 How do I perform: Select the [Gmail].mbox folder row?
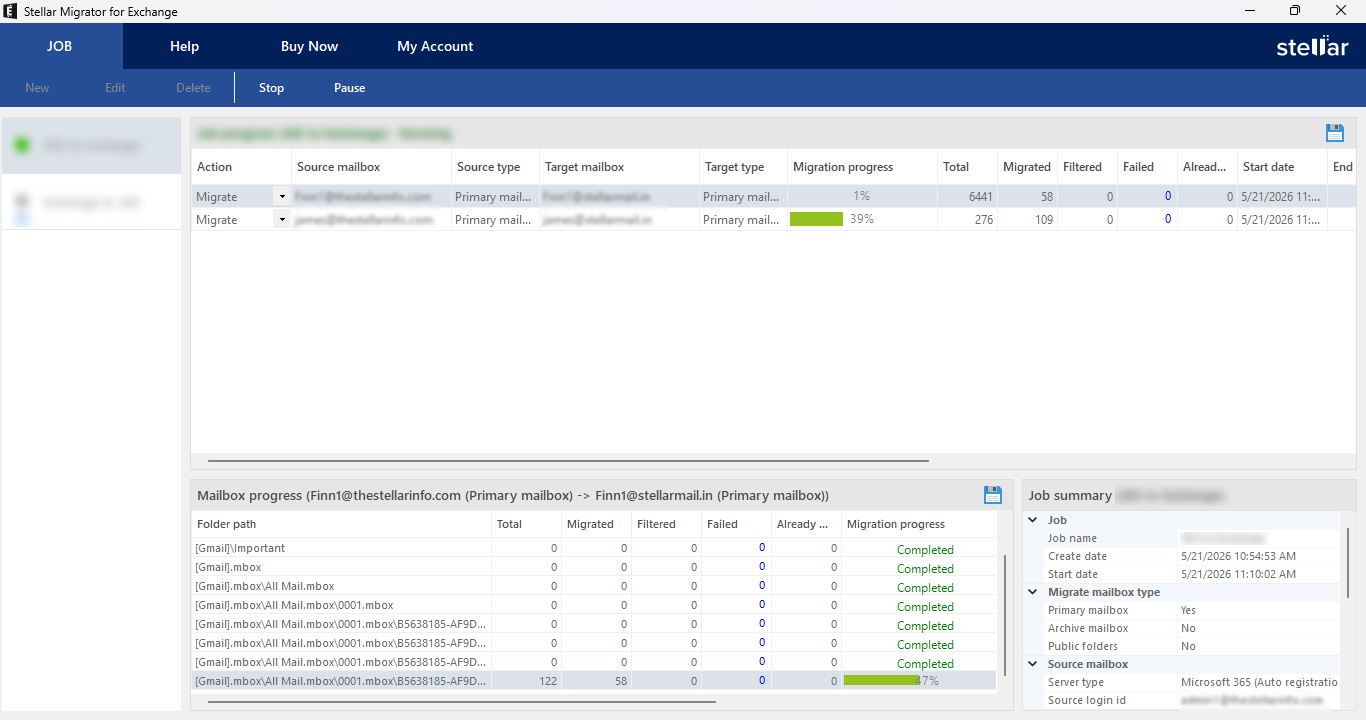click(x=594, y=568)
